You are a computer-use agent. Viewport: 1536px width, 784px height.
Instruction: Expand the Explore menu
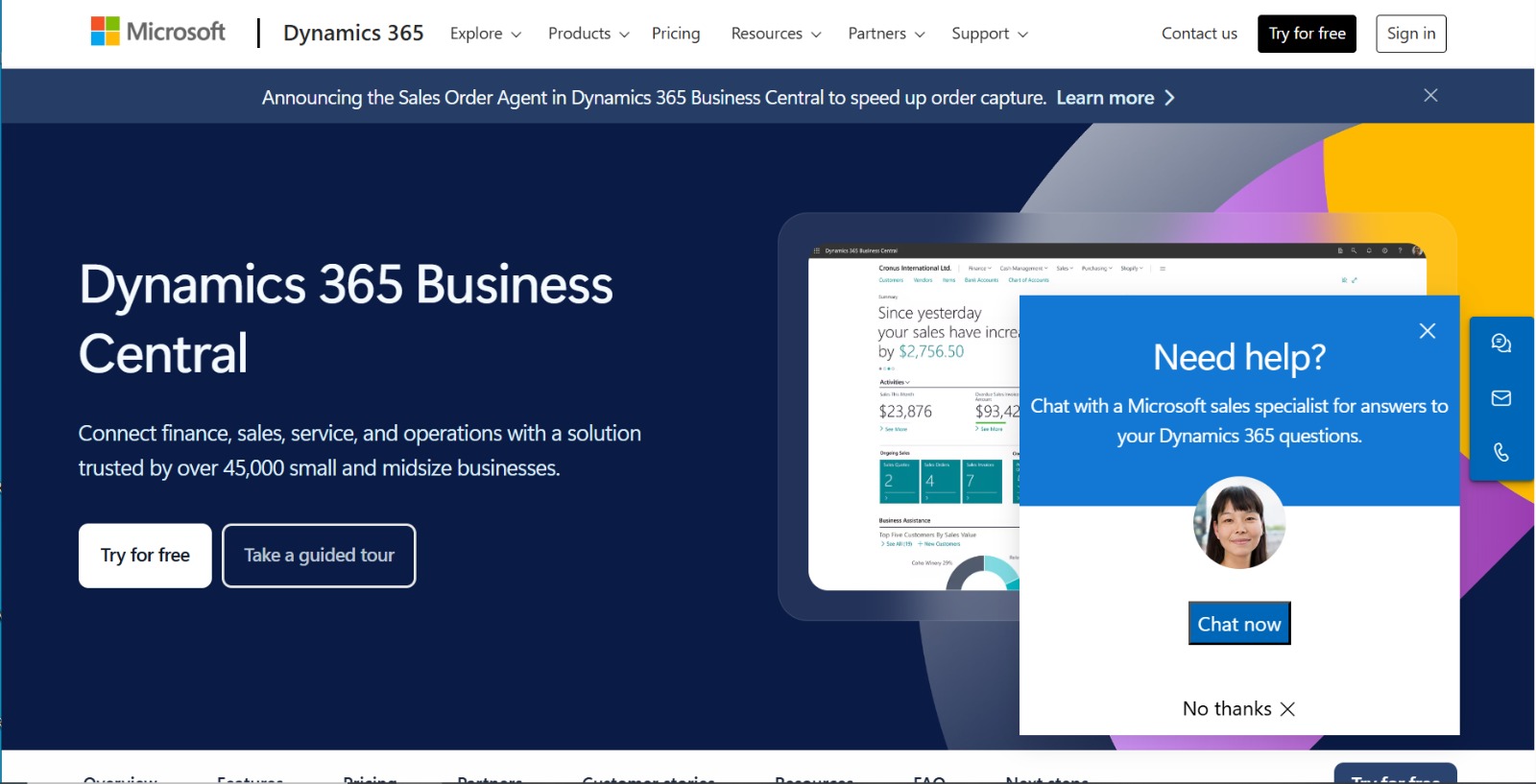pyautogui.click(x=486, y=34)
